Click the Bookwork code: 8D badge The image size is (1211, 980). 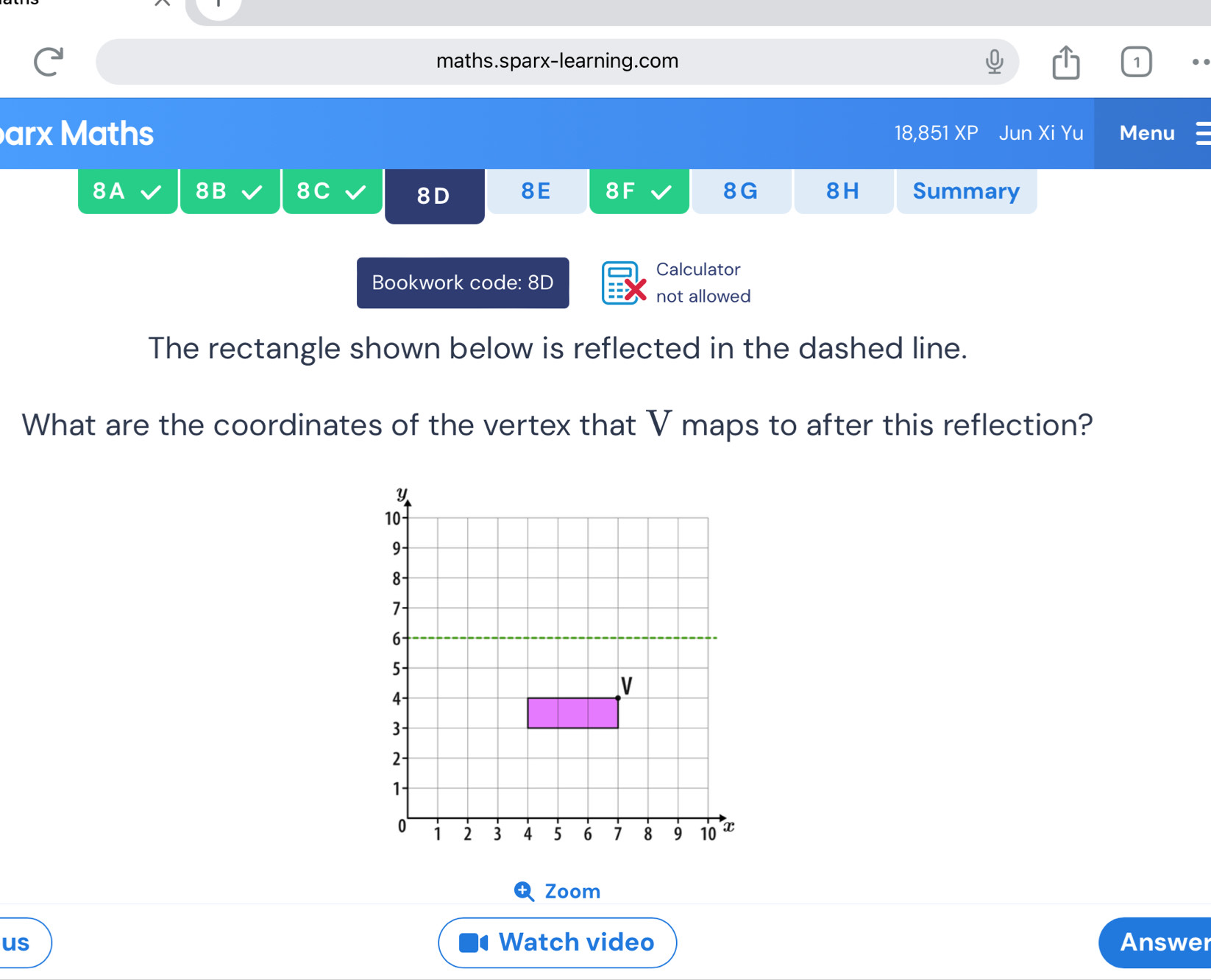463,283
